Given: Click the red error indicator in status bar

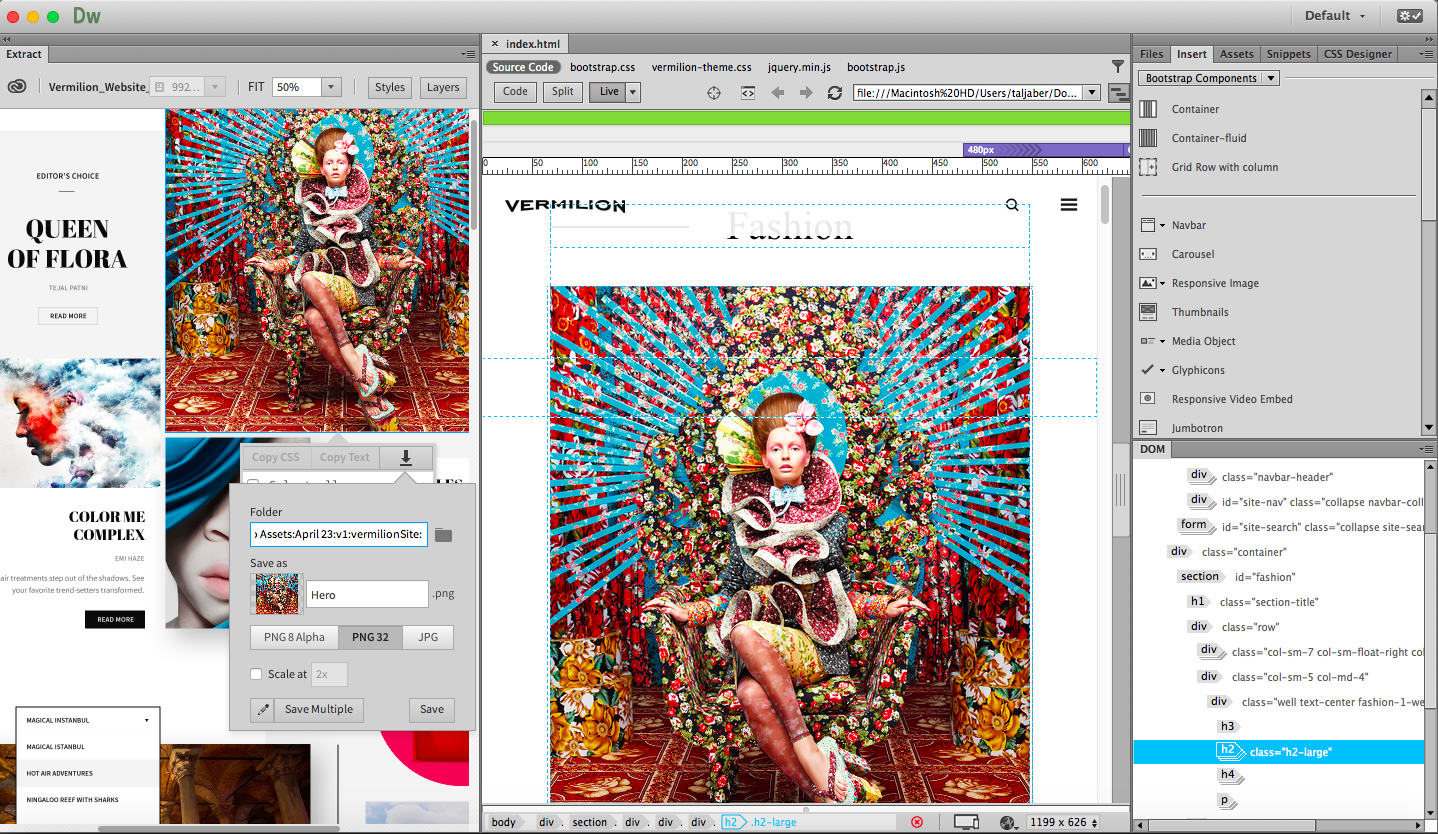Looking at the screenshot, I should (917, 822).
